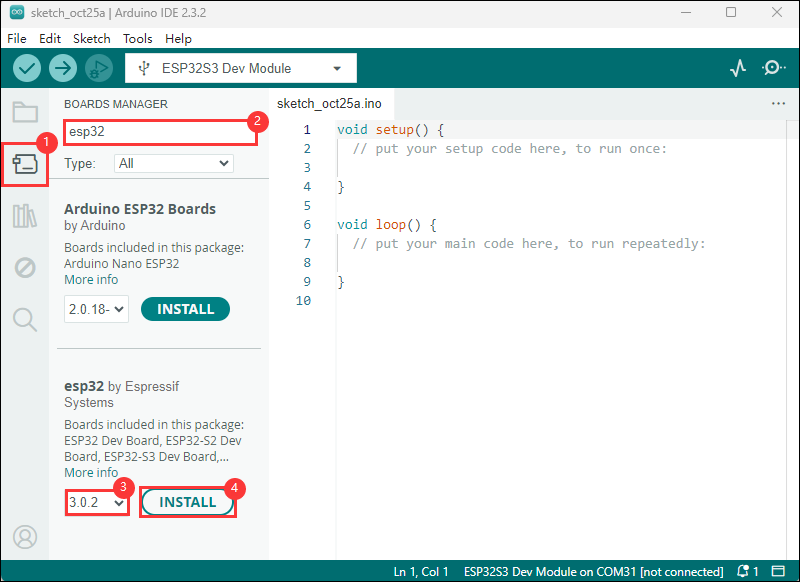800x582 pixels.
Task: Open the Sketchbook folder panel
Action: click(25, 112)
